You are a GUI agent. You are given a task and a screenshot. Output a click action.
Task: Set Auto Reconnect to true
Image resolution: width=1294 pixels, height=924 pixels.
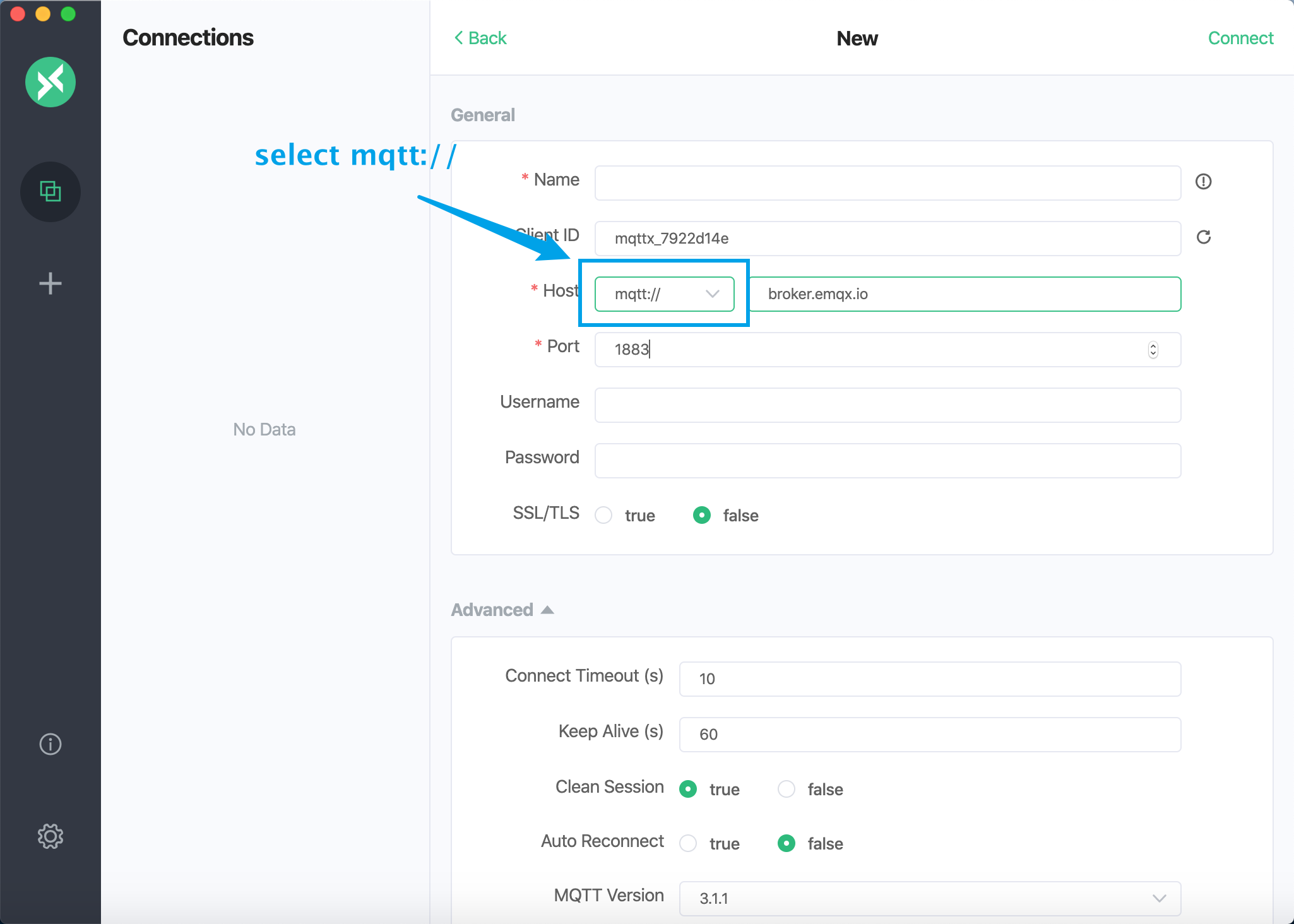tap(688, 843)
